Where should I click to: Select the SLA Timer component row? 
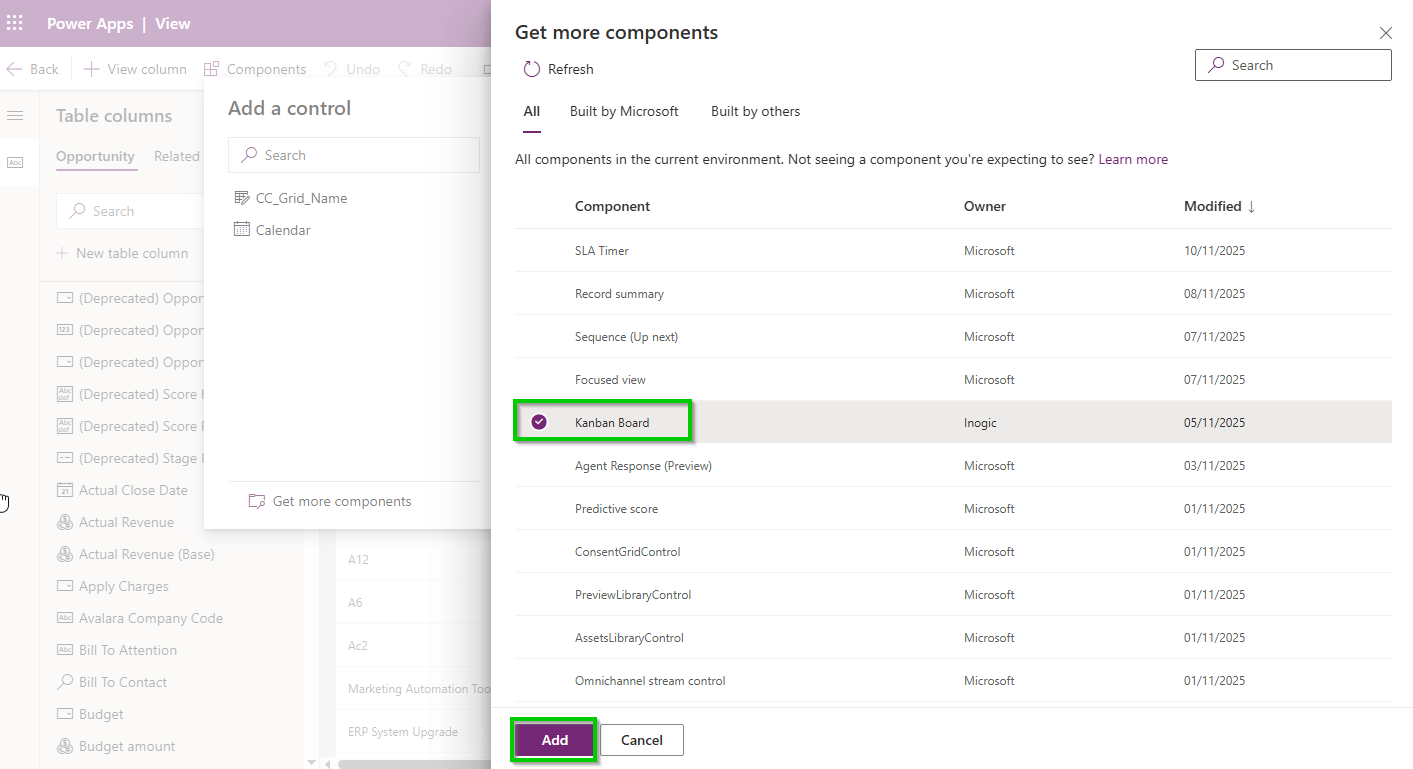[x=602, y=251]
